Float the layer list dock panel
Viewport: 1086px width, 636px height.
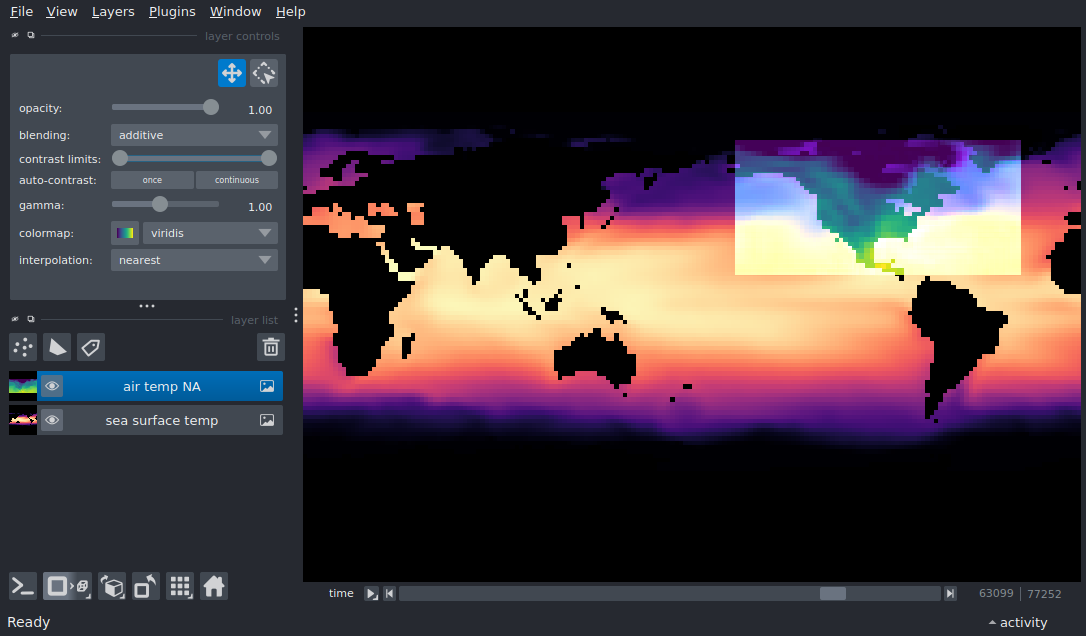30,319
